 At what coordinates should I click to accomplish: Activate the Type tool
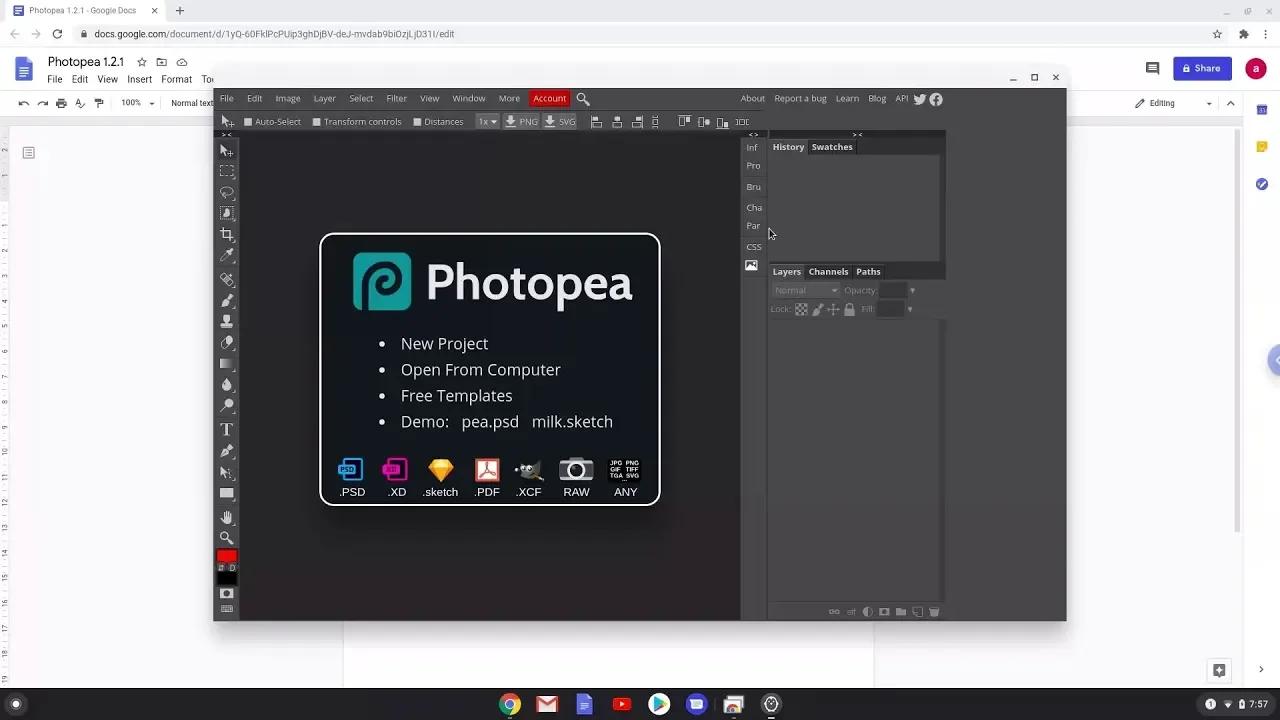[227, 429]
